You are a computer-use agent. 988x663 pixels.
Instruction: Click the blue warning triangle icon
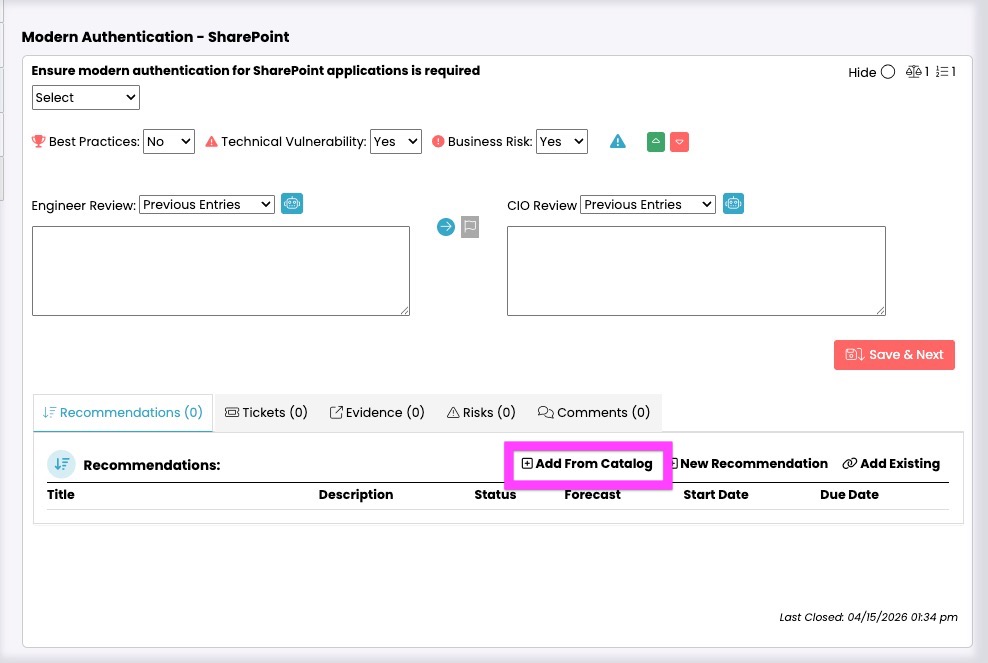[618, 142]
